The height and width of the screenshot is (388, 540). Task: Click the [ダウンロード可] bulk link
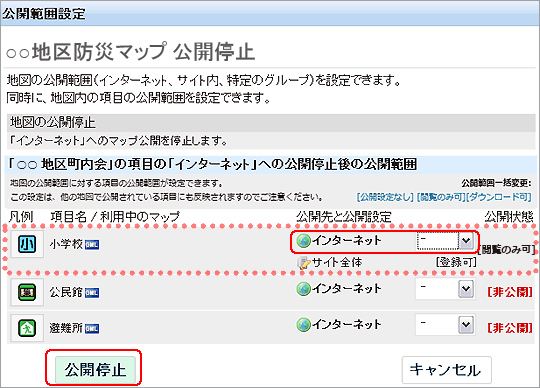(x=499, y=197)
